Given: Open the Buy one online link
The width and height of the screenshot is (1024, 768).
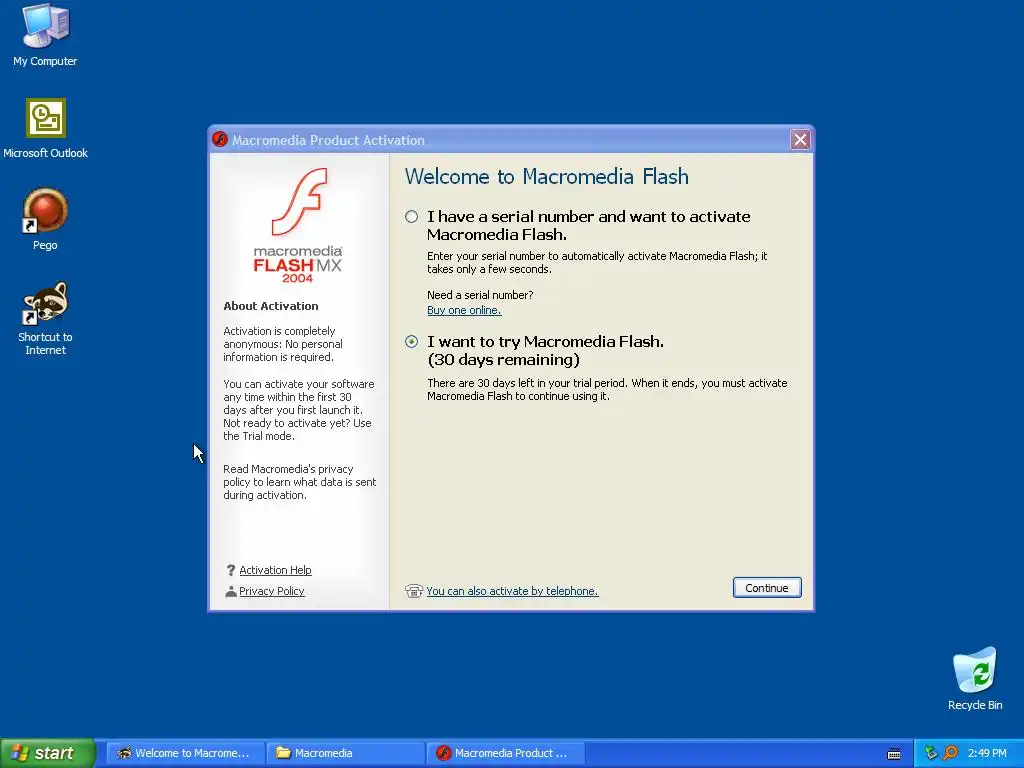Looking at the screenshot, I should pyautogui.click(x=464, y=310).
